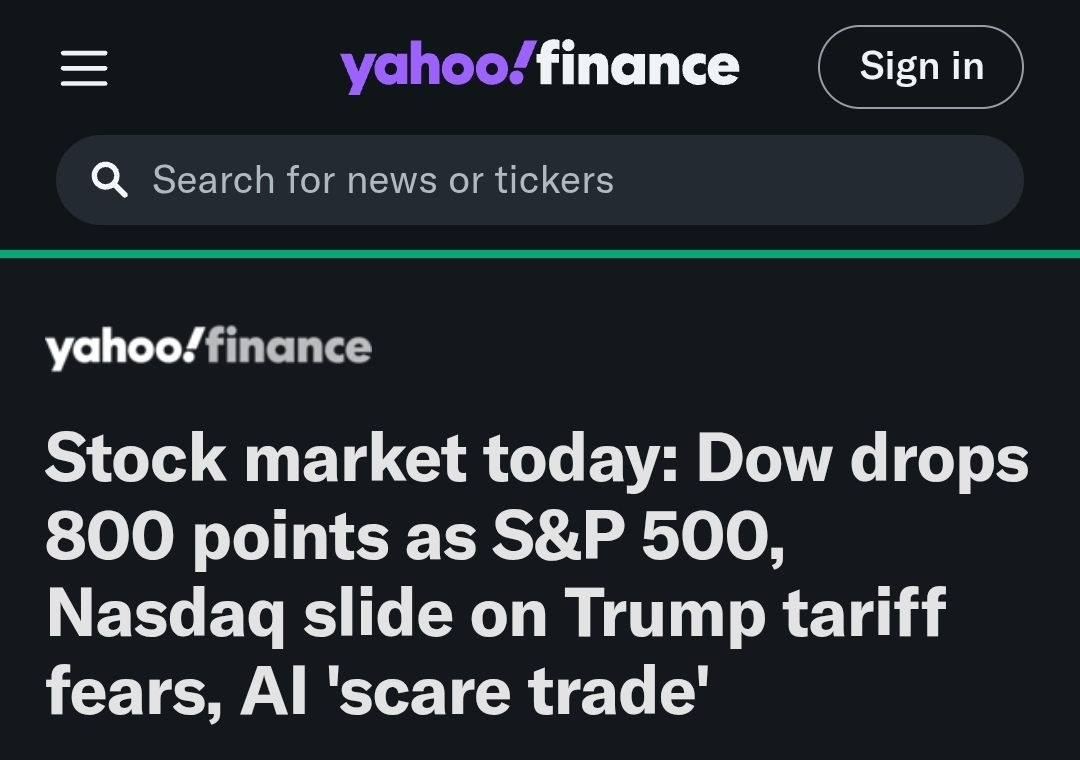Click the 'finance' part of article source logo
The width and height of the screenshot is (1080, 760).
[x=289, y=348]
